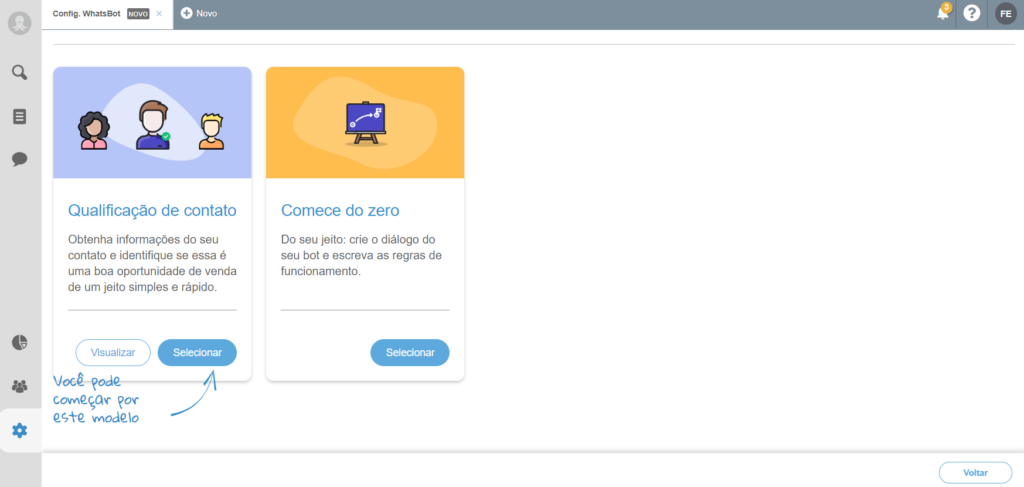Select the Comece do zero template
The height and width of the screenshot is (487, 1024).
[410, 353]
